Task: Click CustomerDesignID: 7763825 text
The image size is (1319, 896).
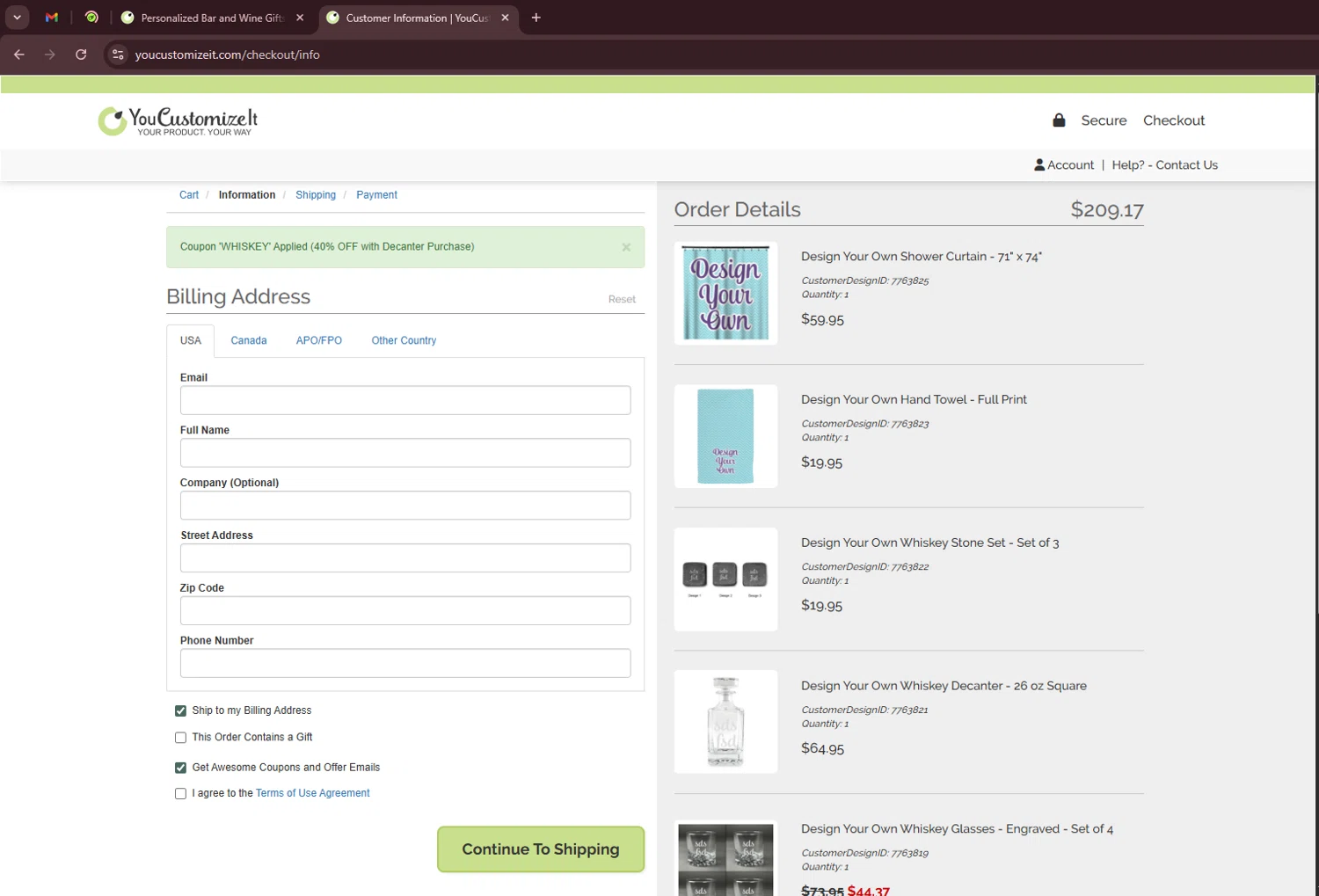Action: point(864,280)
